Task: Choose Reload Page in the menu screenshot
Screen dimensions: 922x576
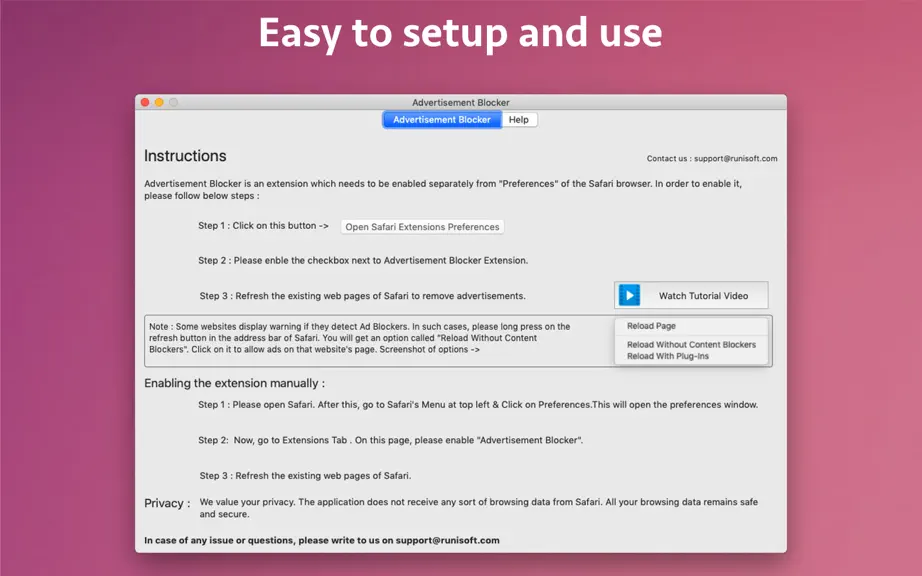Action: 651,326
